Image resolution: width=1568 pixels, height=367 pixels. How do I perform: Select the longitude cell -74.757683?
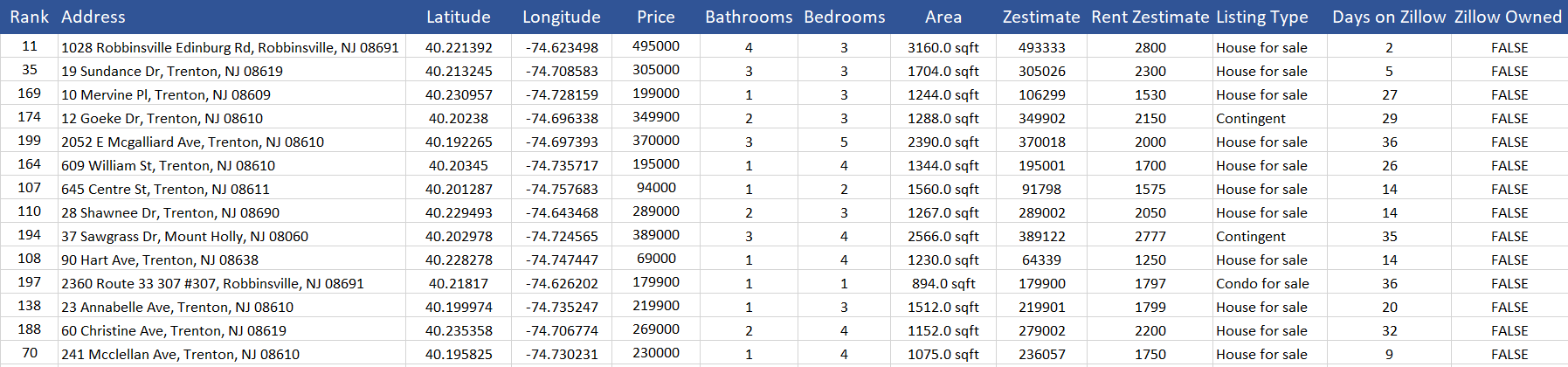point(562,189)
